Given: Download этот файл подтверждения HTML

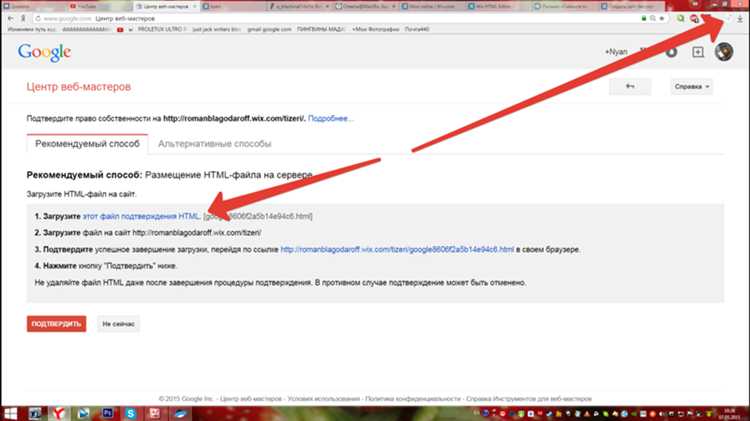Looking at the screenshot, I should (x=141, y=216).
